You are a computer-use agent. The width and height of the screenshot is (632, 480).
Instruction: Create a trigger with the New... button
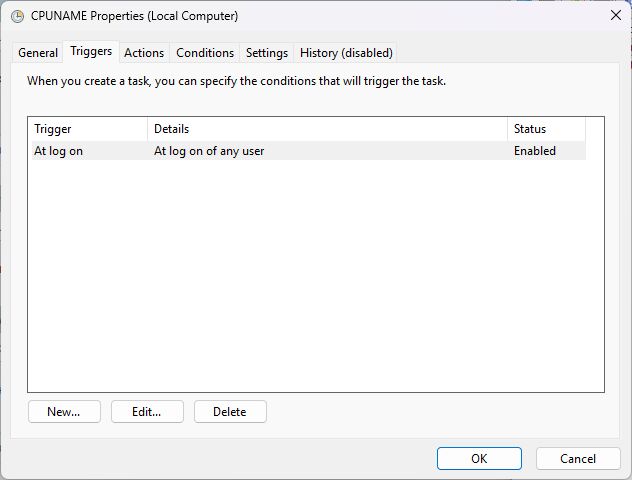[63, 412]
